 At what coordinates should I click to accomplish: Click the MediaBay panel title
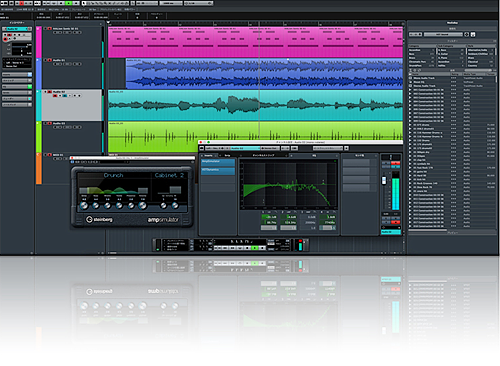coord(452,23)
